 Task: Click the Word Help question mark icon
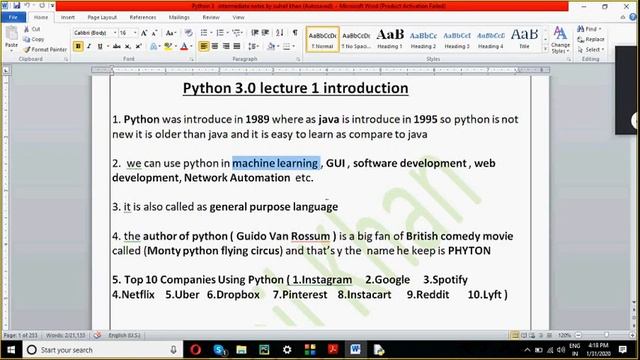[633, 17]
